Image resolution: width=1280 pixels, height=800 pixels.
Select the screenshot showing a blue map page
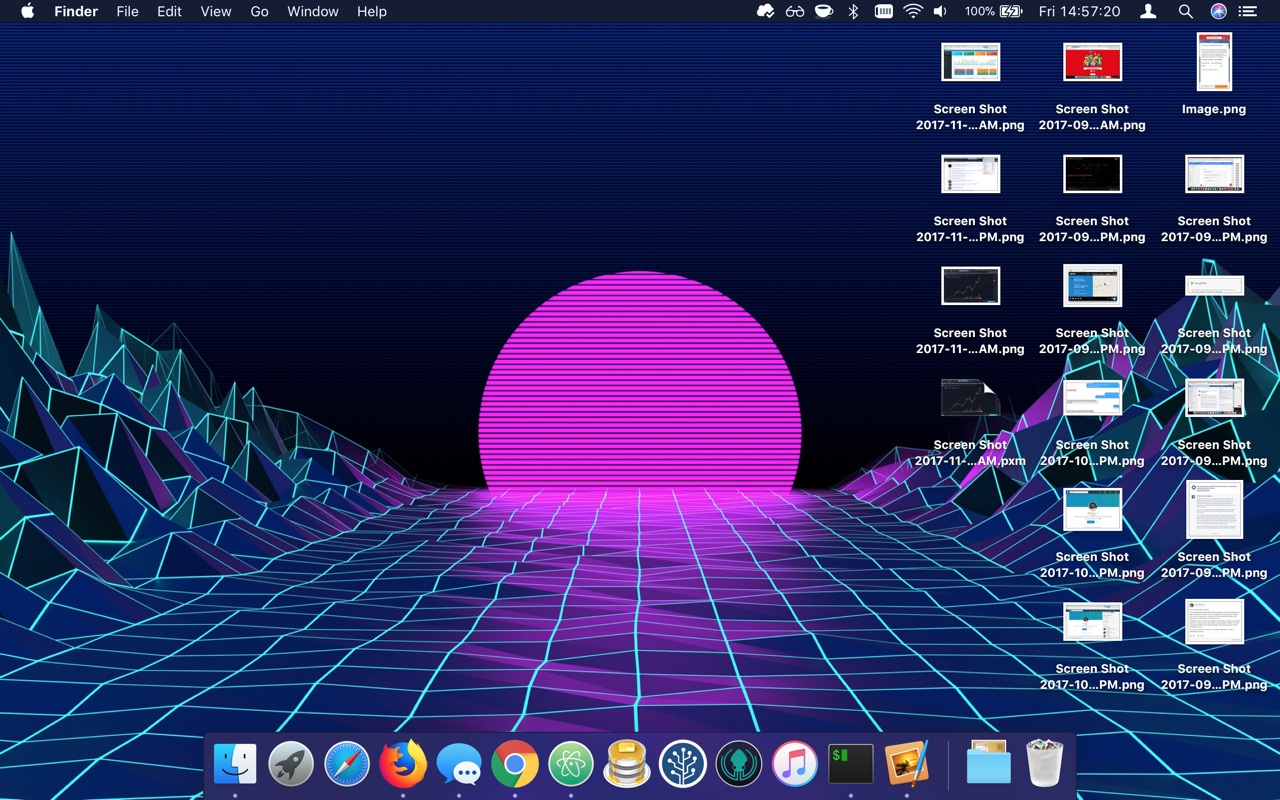pos(1092,286)
